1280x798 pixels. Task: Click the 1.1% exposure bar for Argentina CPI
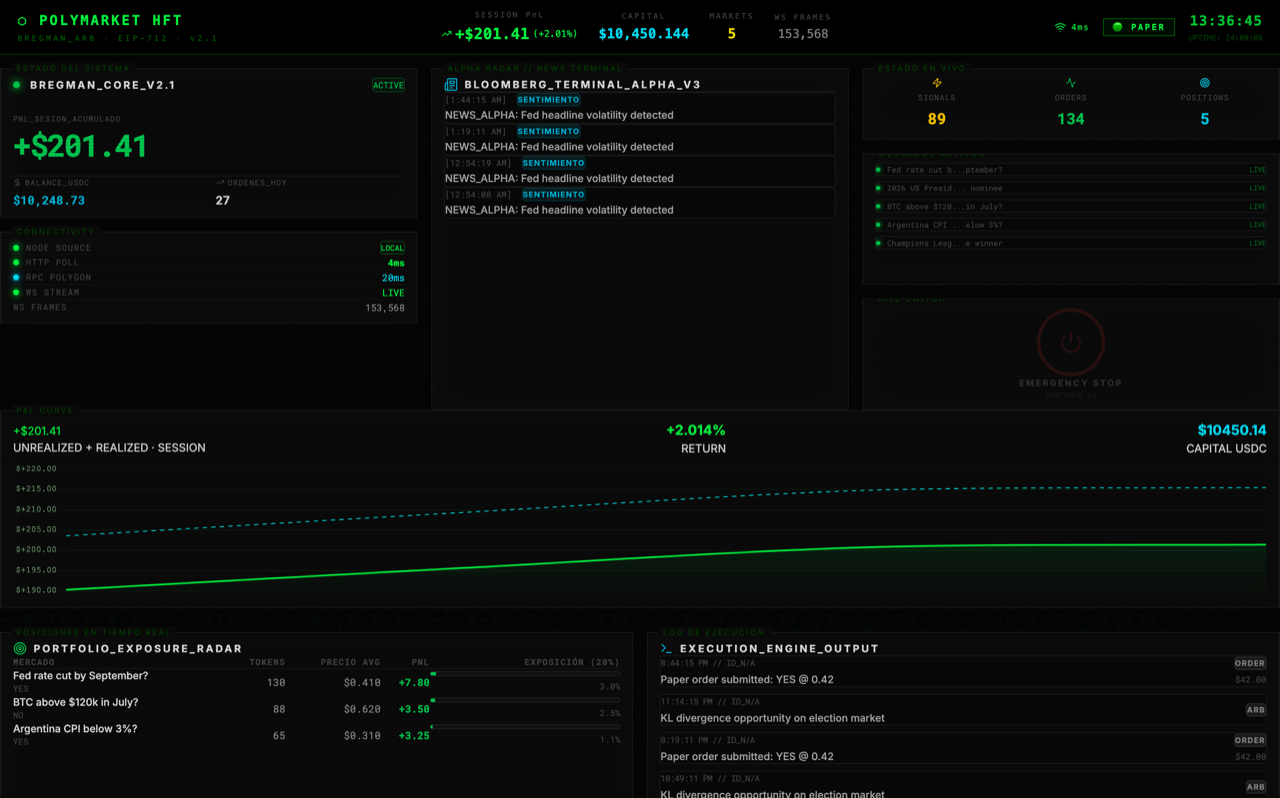[x=525, y=727]
